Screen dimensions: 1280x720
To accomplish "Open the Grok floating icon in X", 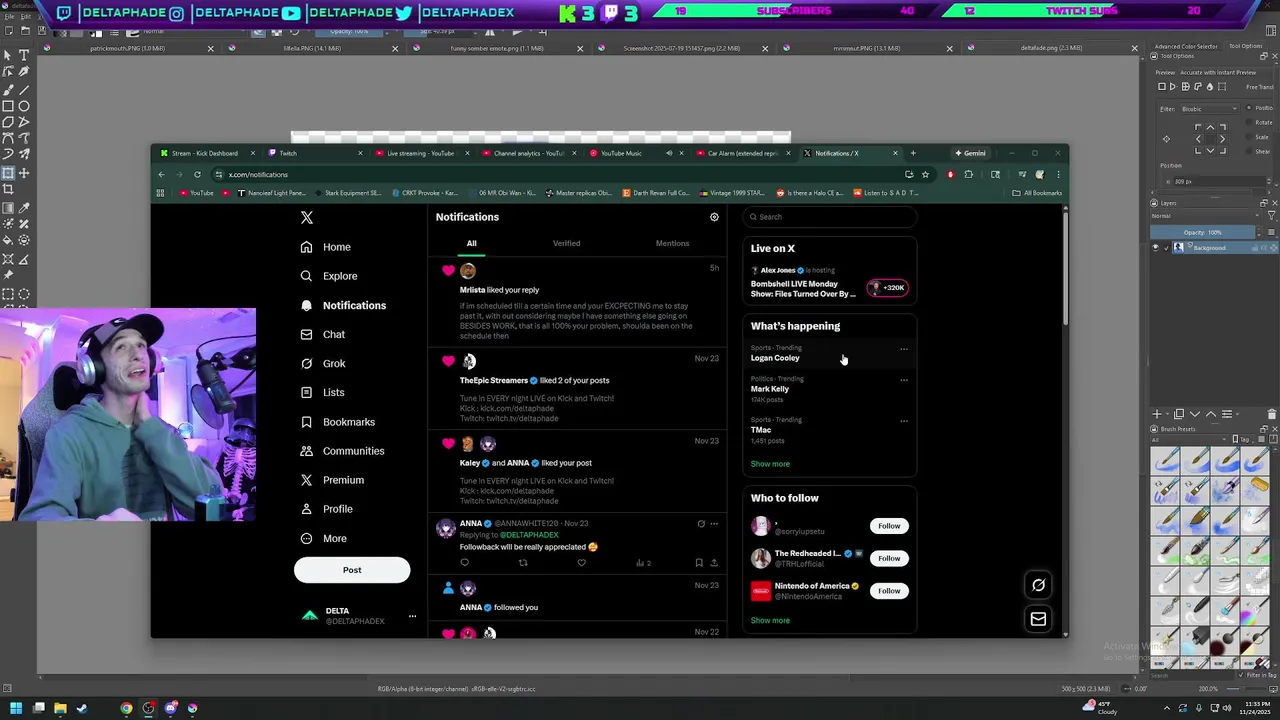I will [1038, 585].
